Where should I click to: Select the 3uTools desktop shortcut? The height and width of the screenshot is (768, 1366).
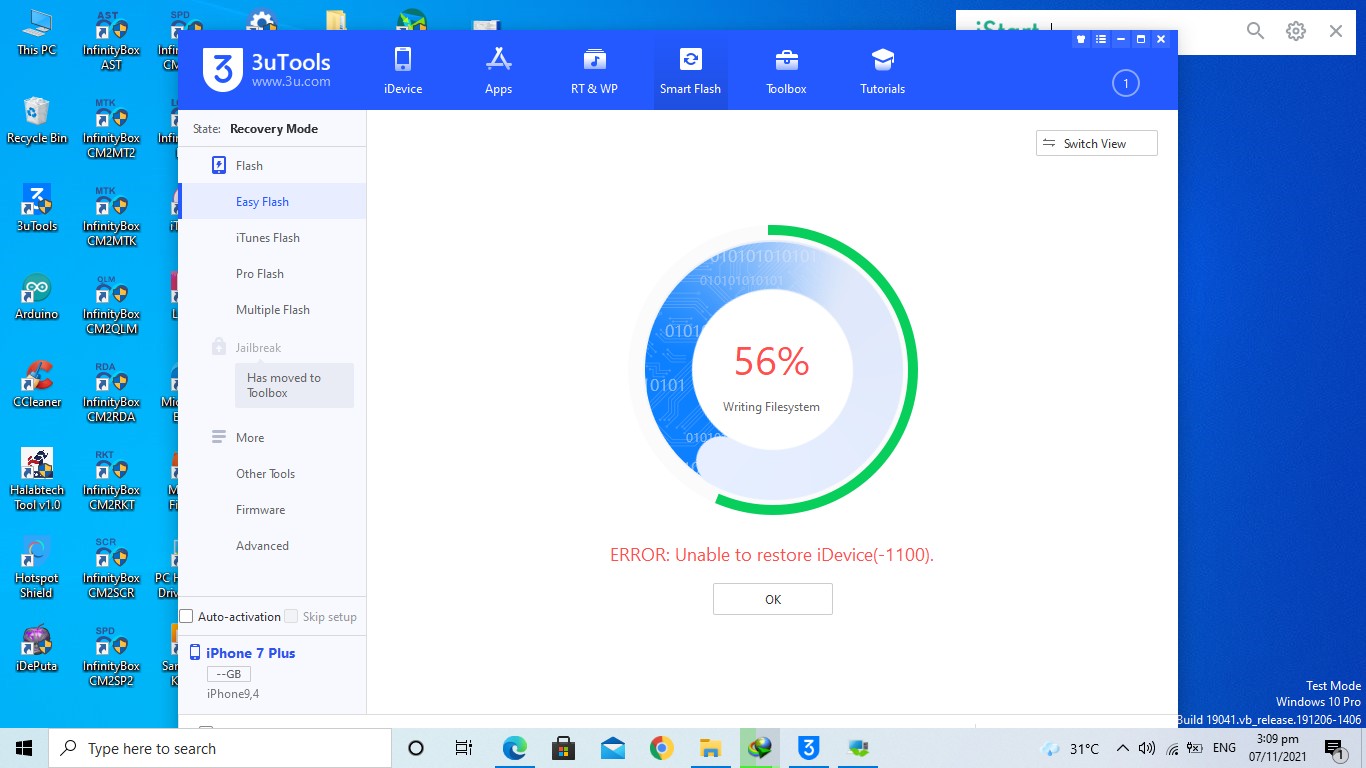pos(37,208)
